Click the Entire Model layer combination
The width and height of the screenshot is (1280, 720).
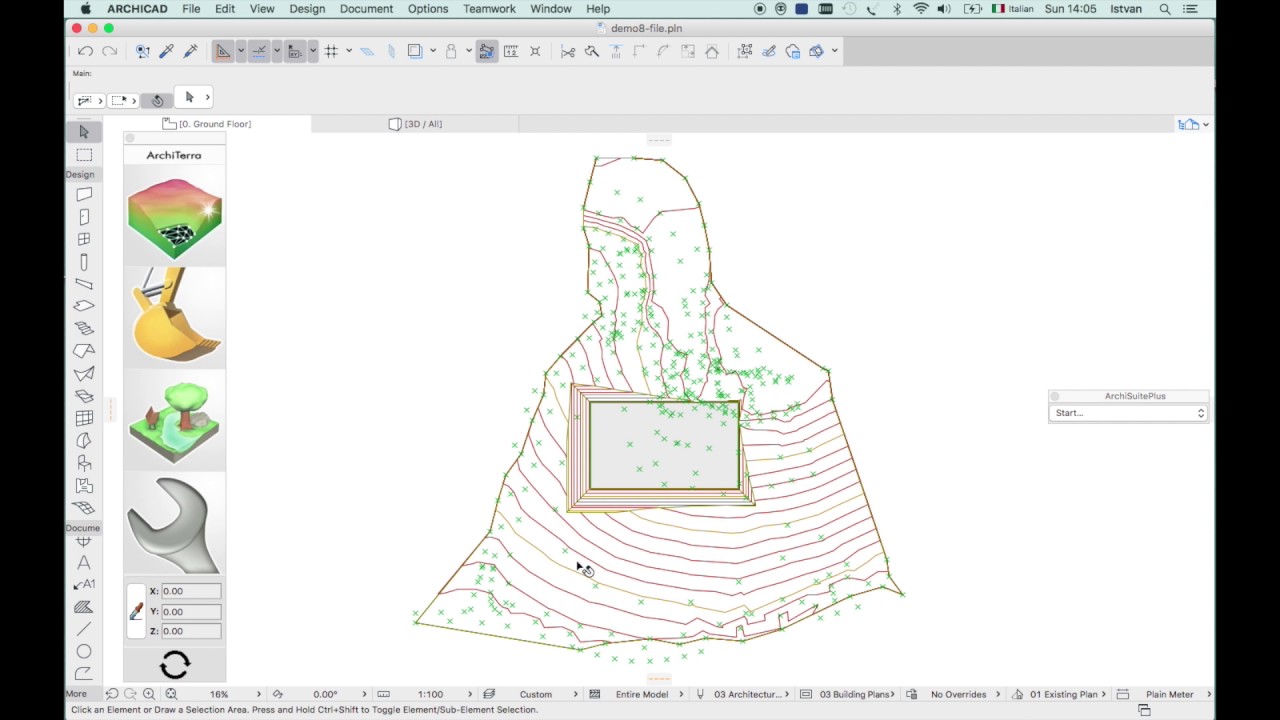(641, 694)
